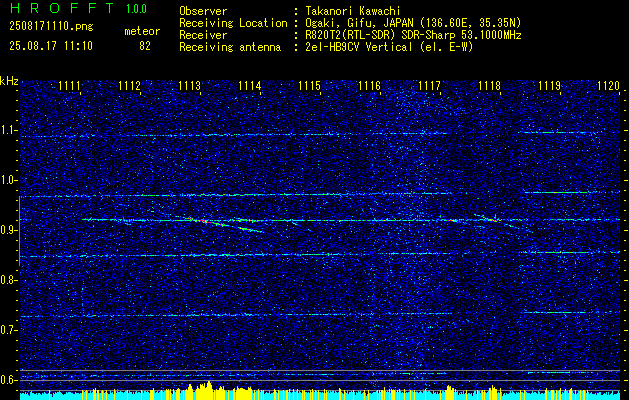Click the 1112 time marker
Viewport: 629px width, 400px height.
[x=130, y=86]
